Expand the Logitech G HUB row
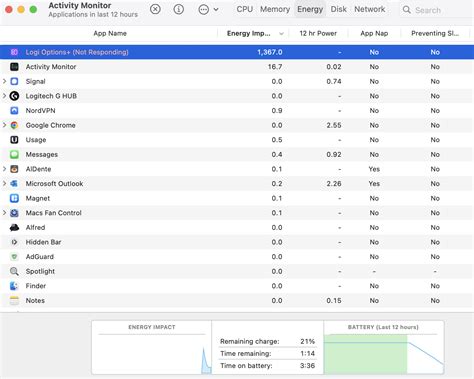Viewport: 474px width, 379px height. (x=4, y=96)
